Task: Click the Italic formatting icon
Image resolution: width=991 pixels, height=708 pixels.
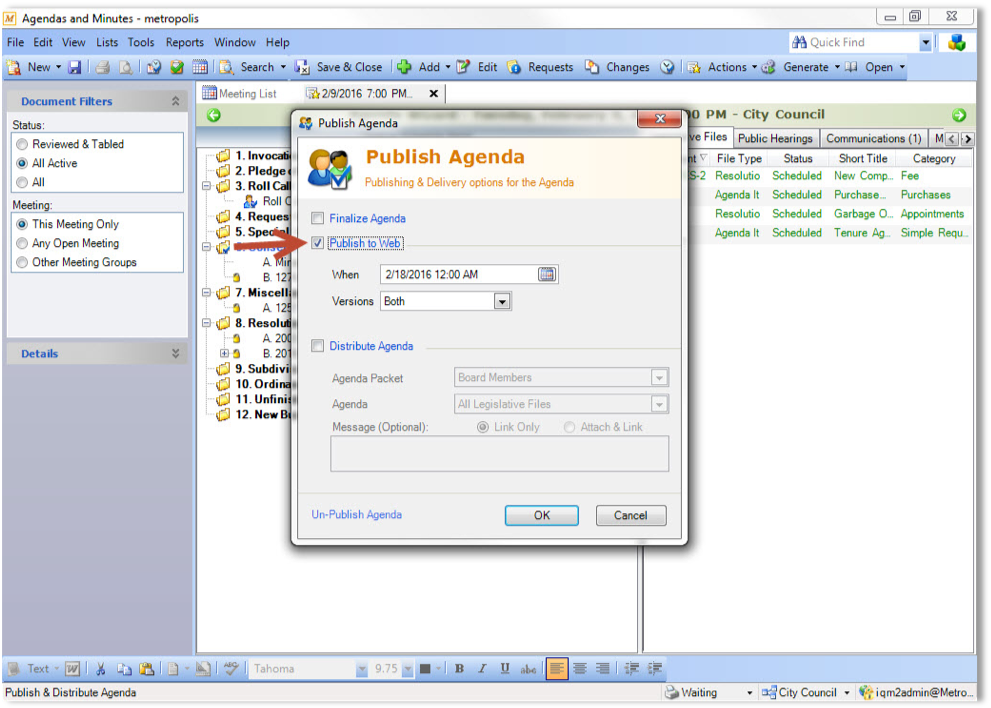Action: click(x=482, y=669)
